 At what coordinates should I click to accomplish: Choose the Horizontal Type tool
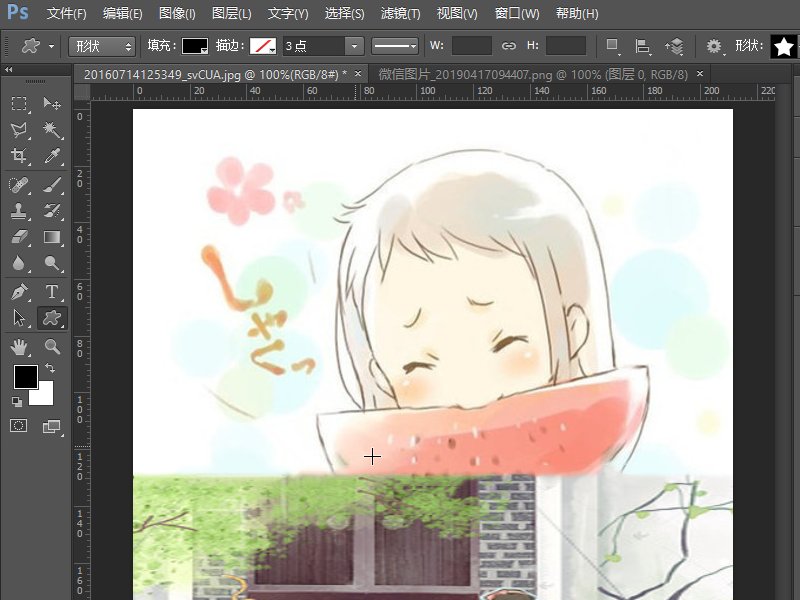[x=52, y=291]
